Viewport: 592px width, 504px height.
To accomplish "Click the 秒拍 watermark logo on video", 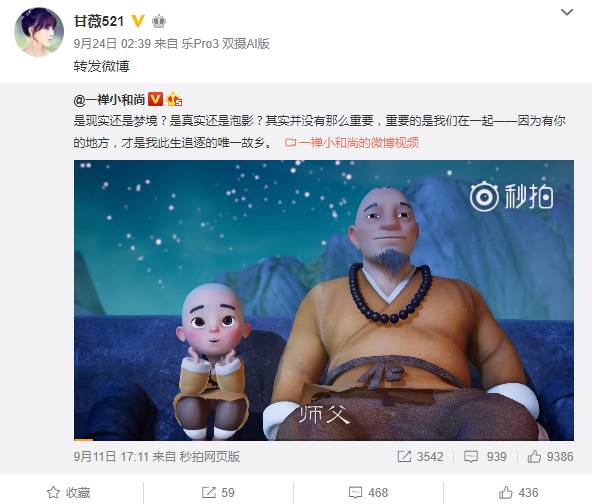I will 512,196.
